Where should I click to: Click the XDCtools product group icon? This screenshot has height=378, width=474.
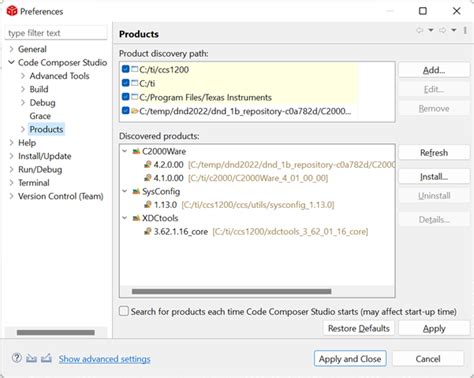[136, 218]
